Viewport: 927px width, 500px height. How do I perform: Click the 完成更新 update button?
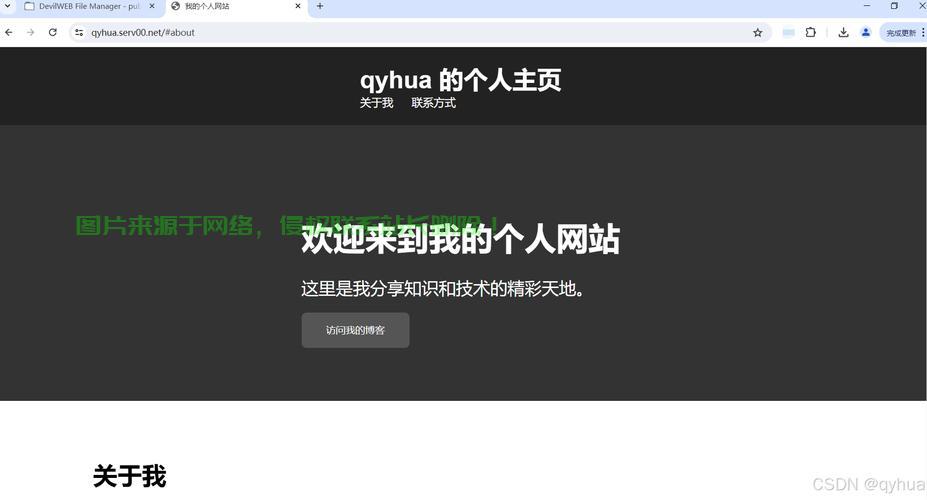point(903,33)
